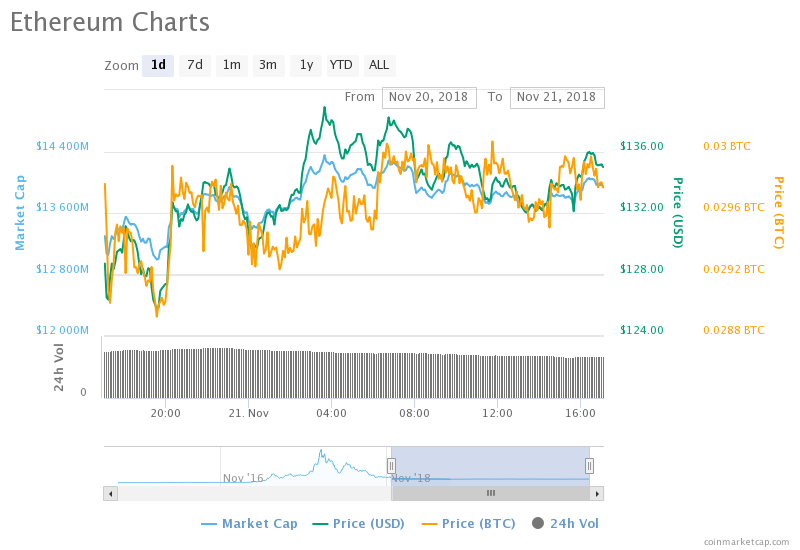Screen dimensions: 800x550
Task: Click the $136.00 price axis label
Action: tap(642, 146)
